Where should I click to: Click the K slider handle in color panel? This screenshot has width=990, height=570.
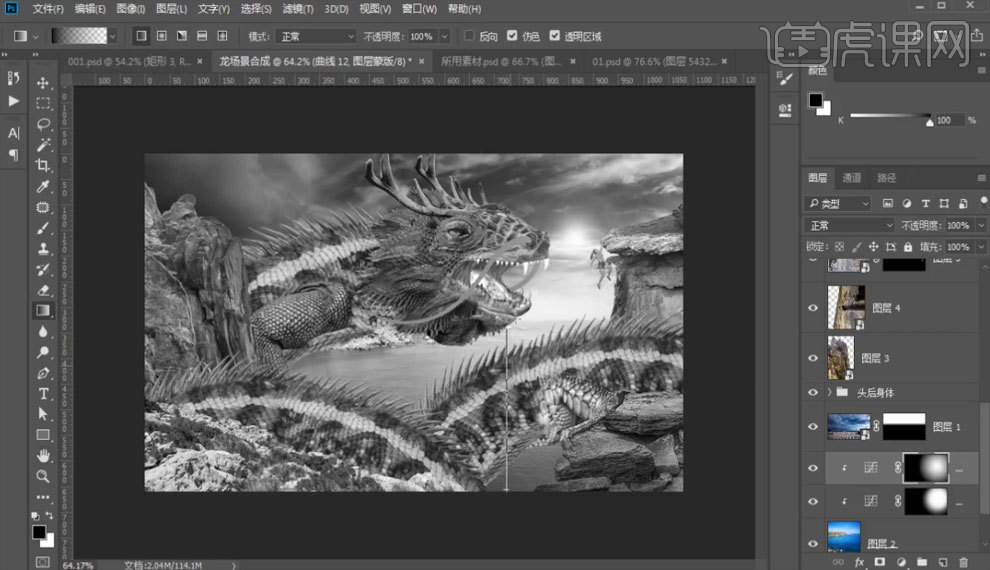(x=929, y=121)
